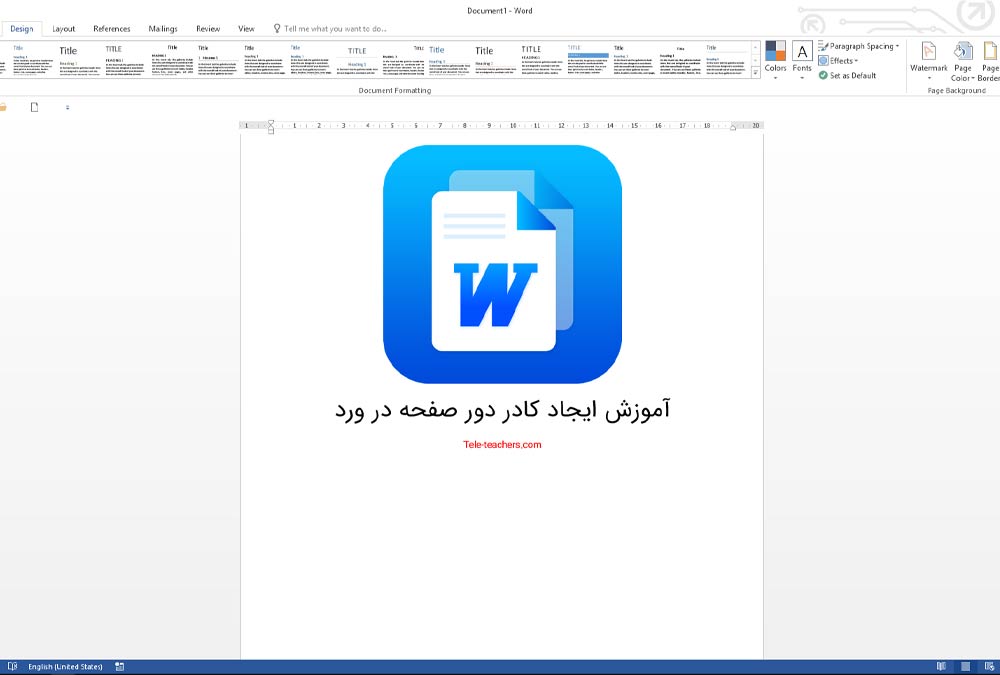Click the Persian heading text in the document

pos(503,410)
